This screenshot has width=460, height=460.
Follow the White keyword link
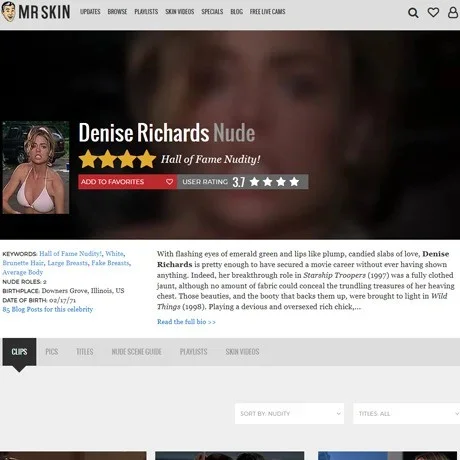tap(114, 254)
